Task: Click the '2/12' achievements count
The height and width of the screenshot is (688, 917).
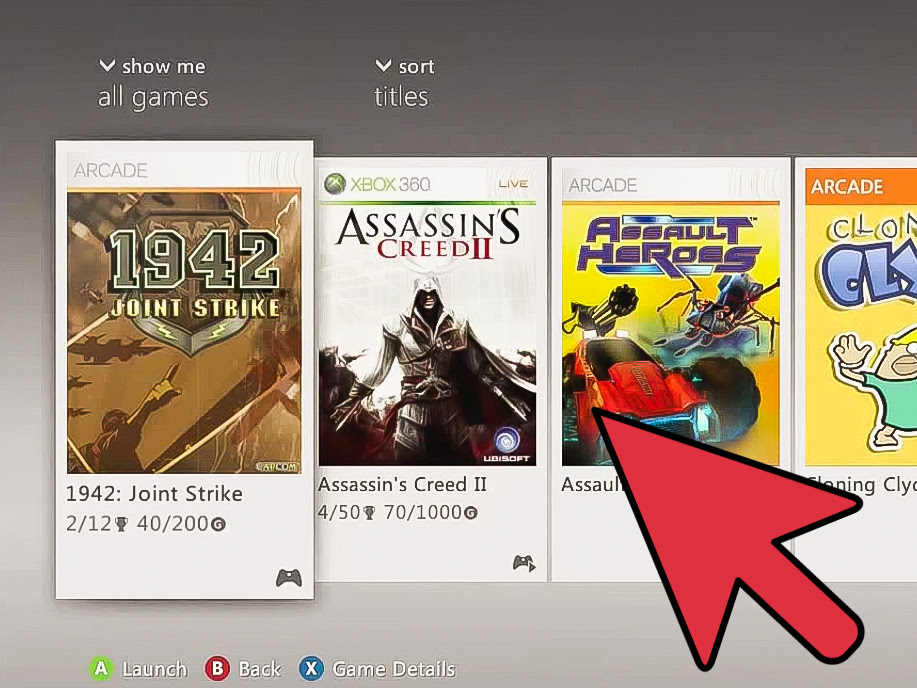Action: tap(88, 524)
